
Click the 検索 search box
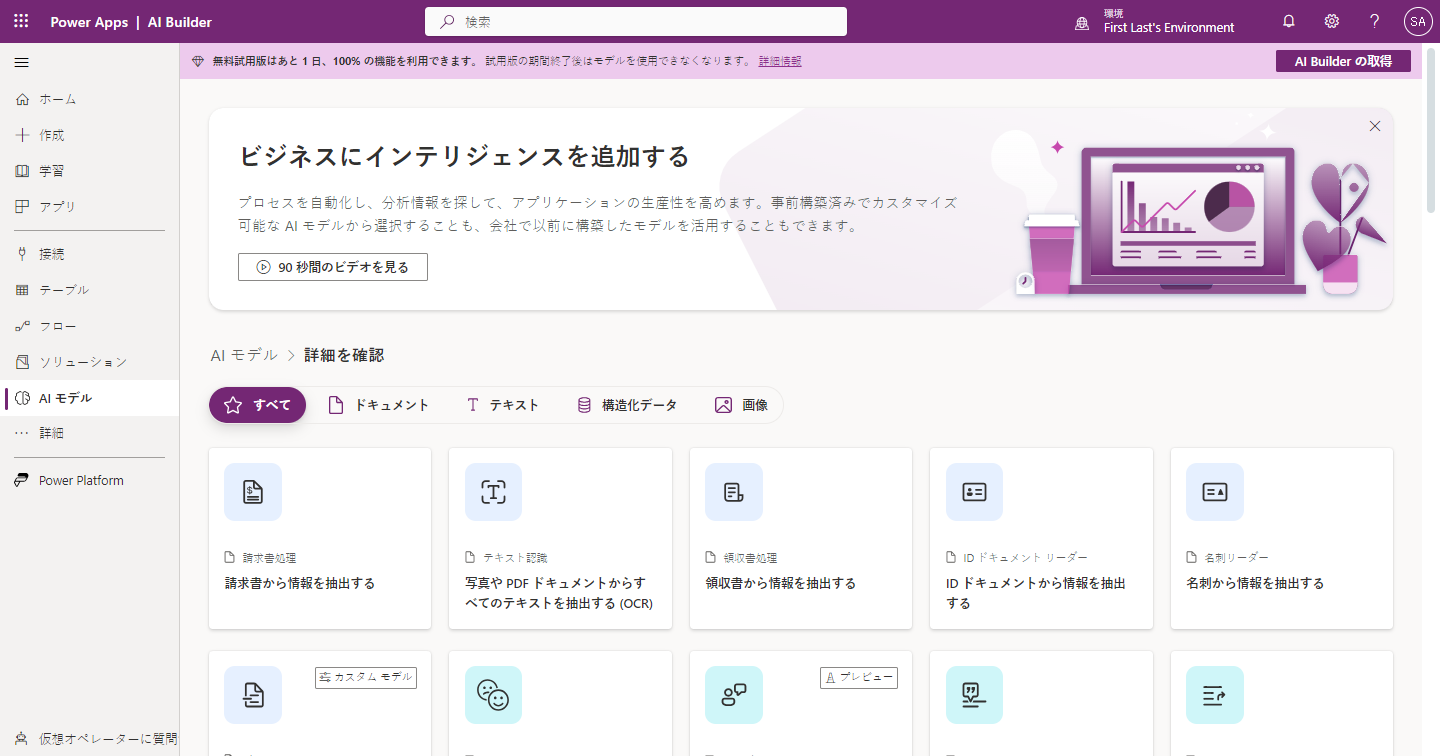[x=636, y=21]
